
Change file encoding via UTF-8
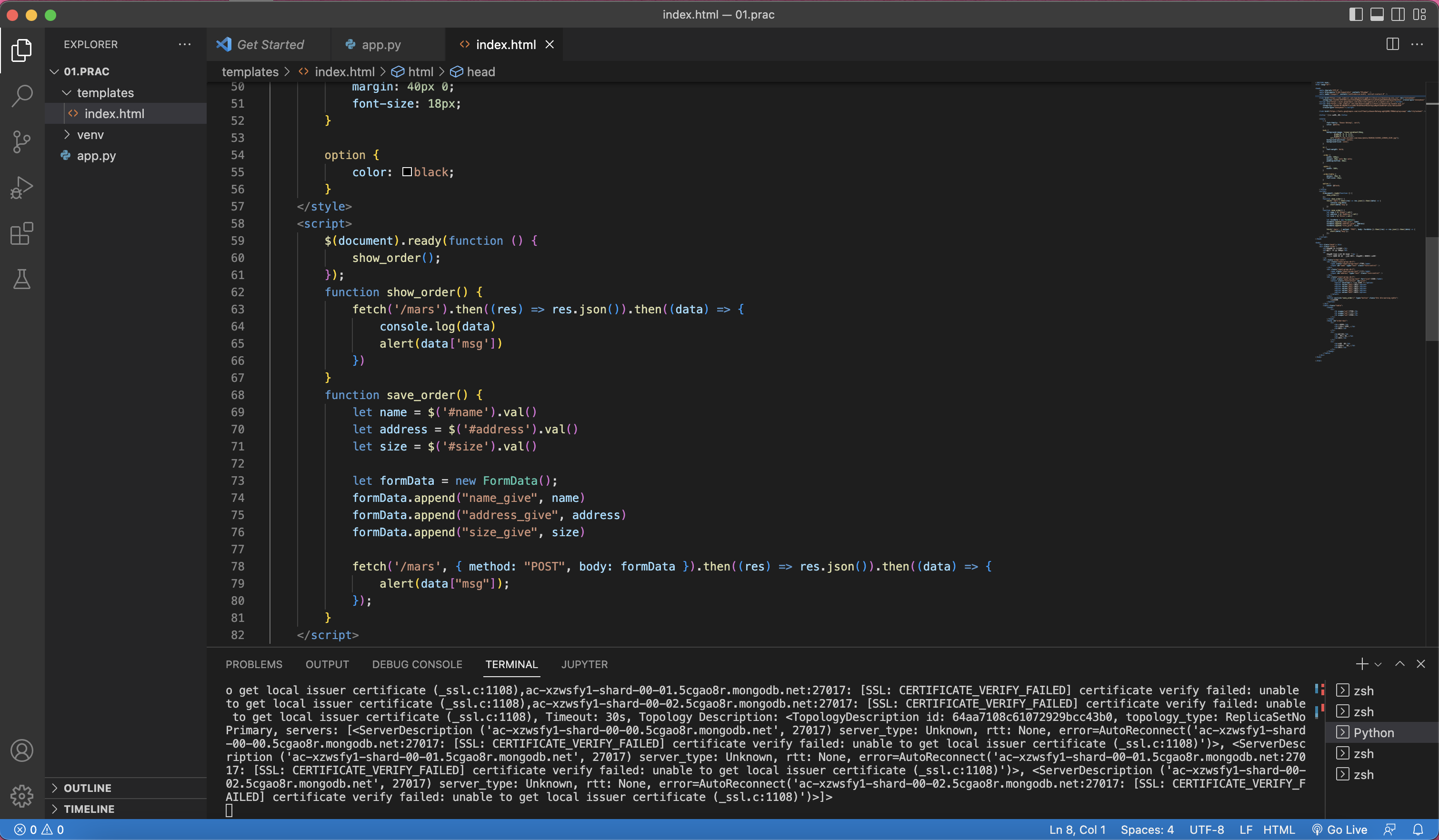click(x=1207, y=830)
